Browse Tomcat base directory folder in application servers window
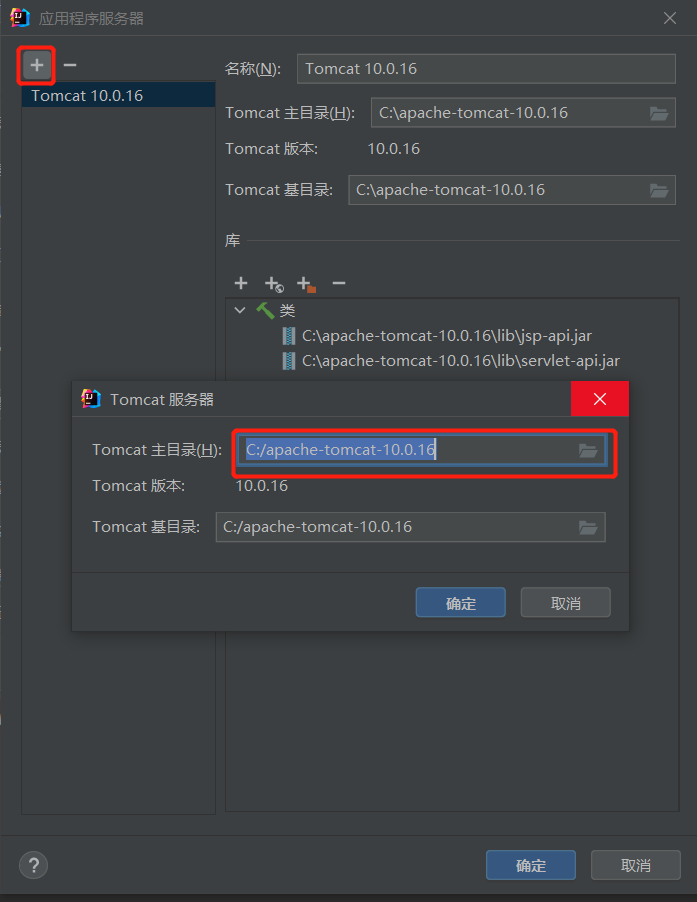 tap(659, 190)
